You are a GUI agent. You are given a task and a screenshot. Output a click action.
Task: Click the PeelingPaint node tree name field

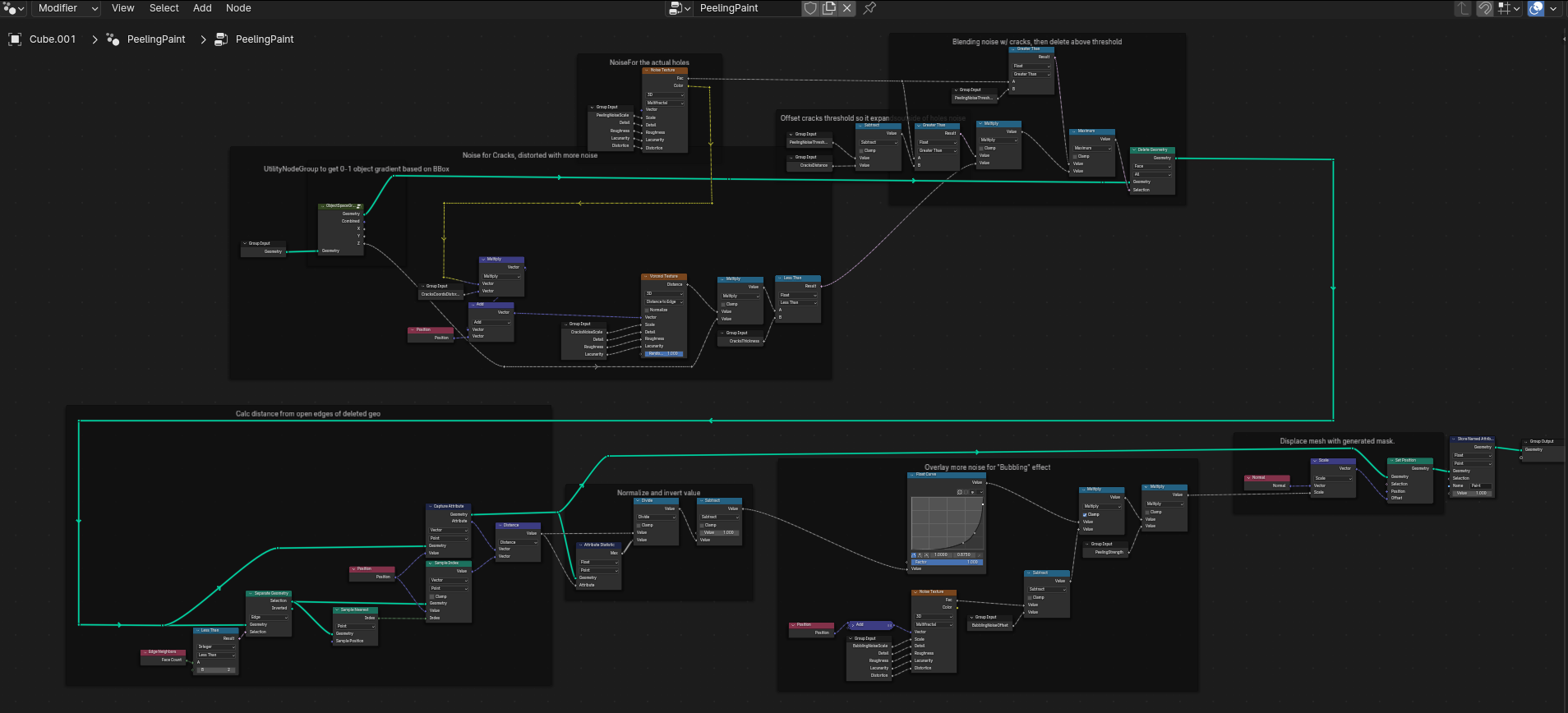point(747,8)
